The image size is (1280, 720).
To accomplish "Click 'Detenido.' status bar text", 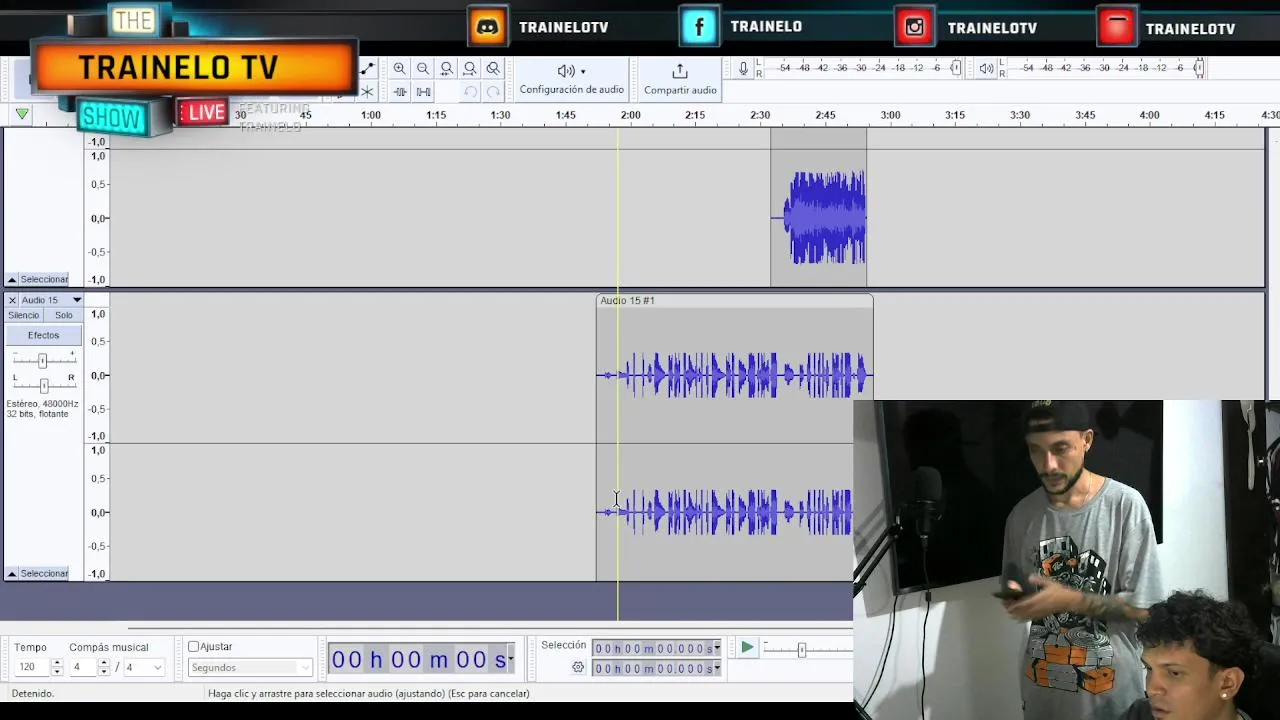I will 33,693.
